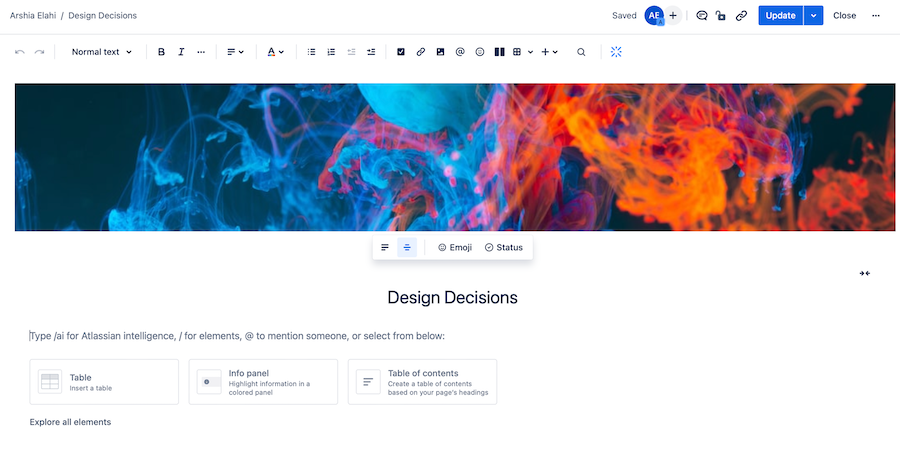900x454 pixels.
Task: Insert an @ mention
Action: [x=460, y=52]
